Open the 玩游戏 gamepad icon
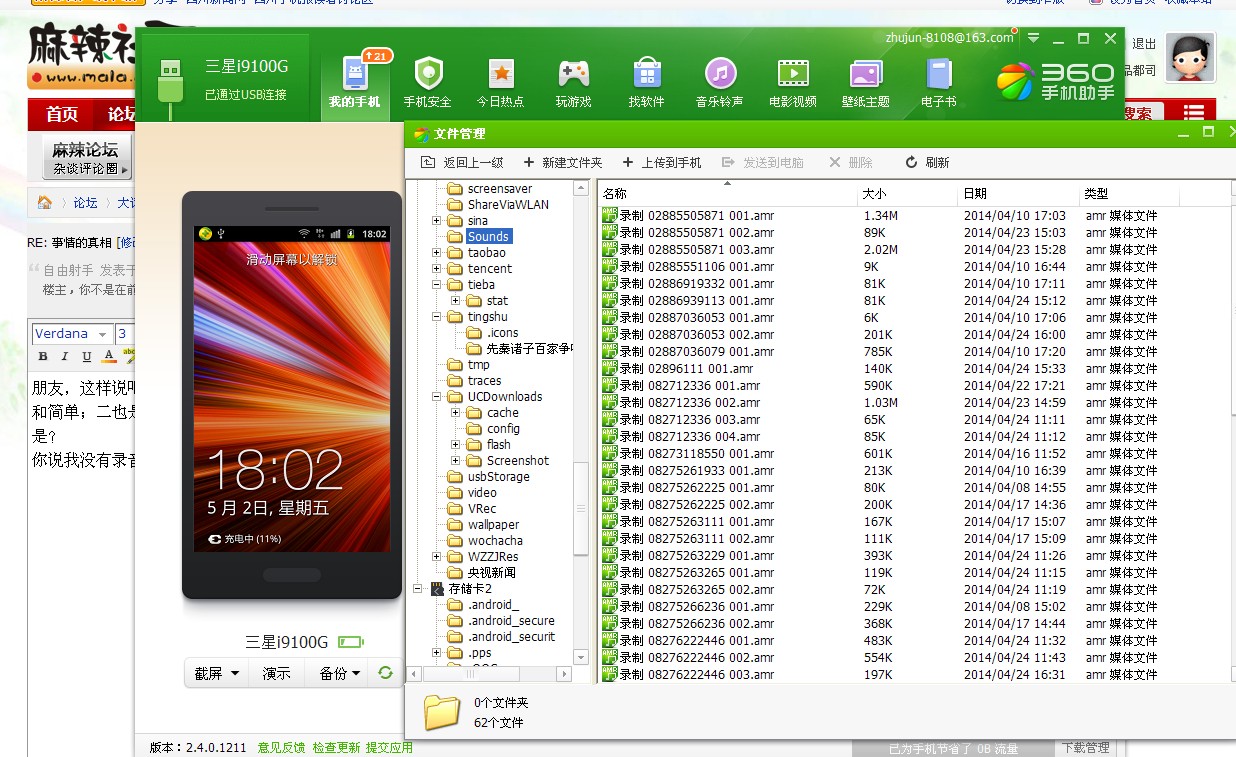1236x757 pixels. pyautogui.click(x=573, y=74)
